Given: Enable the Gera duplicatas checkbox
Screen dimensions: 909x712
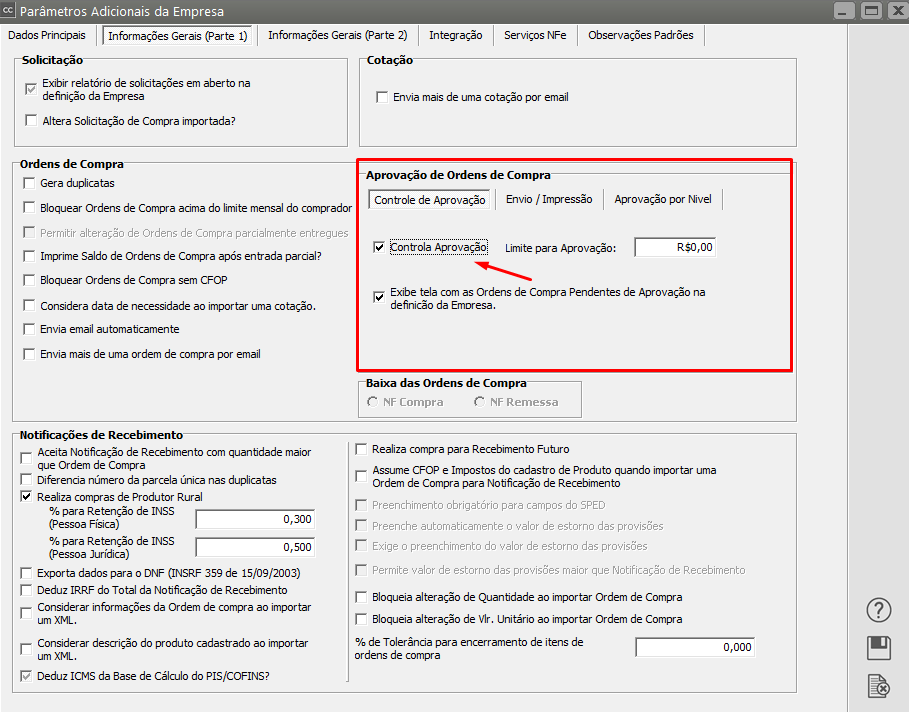Looking at the screenshot, I should pos(28,184).
